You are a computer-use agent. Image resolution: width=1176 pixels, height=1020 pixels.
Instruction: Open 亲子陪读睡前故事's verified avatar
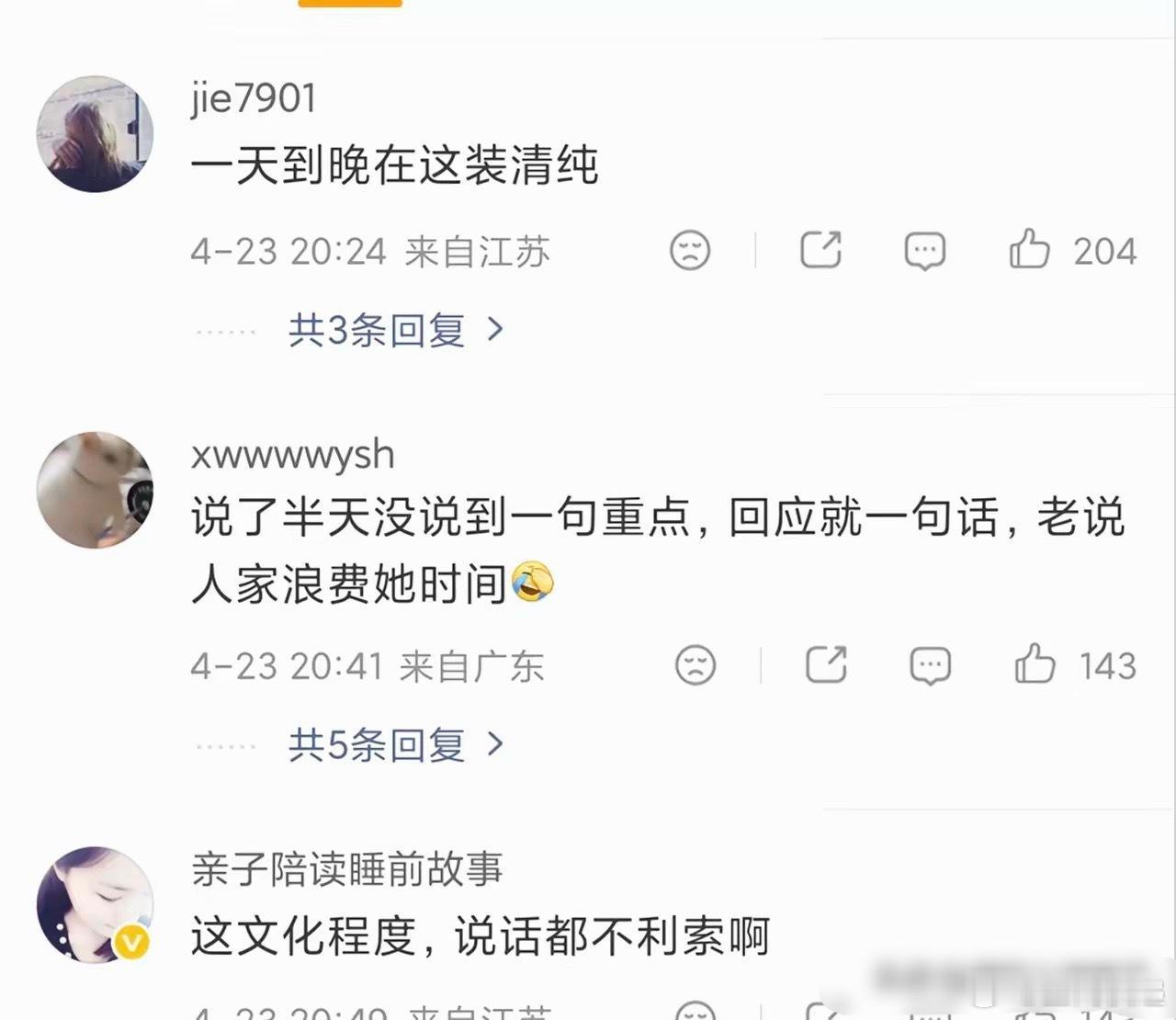[95, 904]
